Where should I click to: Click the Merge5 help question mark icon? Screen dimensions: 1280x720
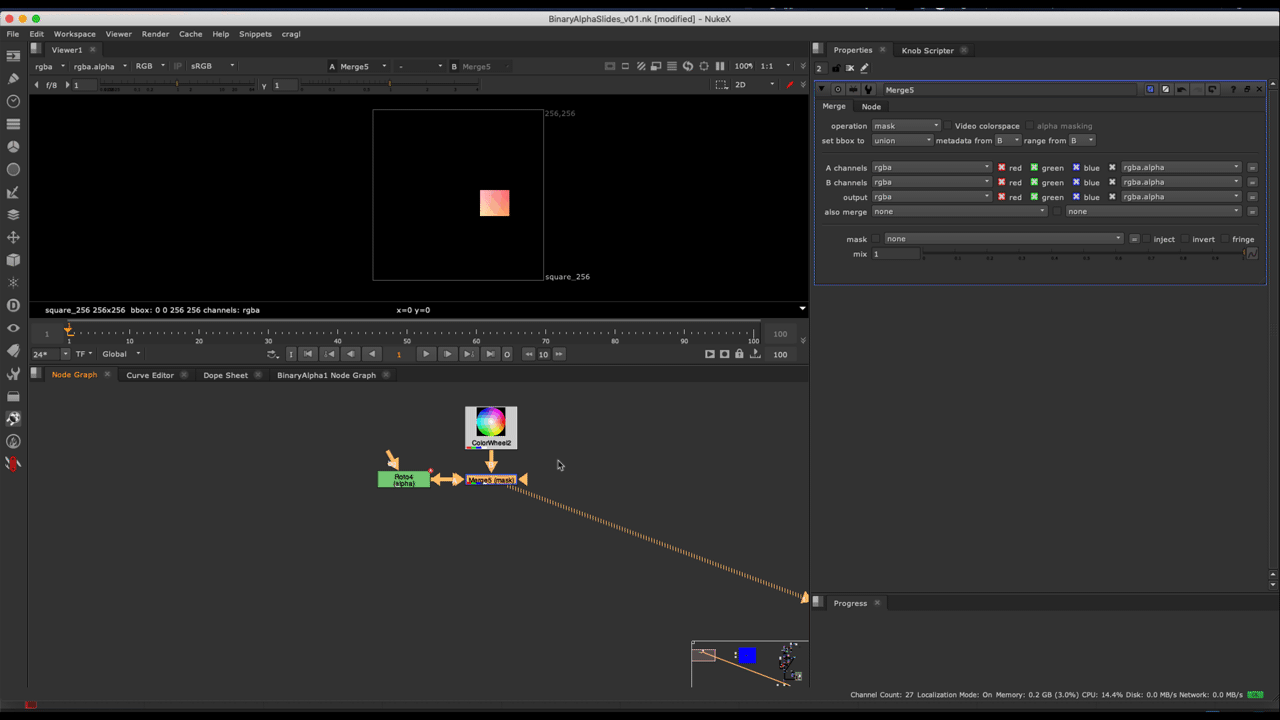(1232, 90)
